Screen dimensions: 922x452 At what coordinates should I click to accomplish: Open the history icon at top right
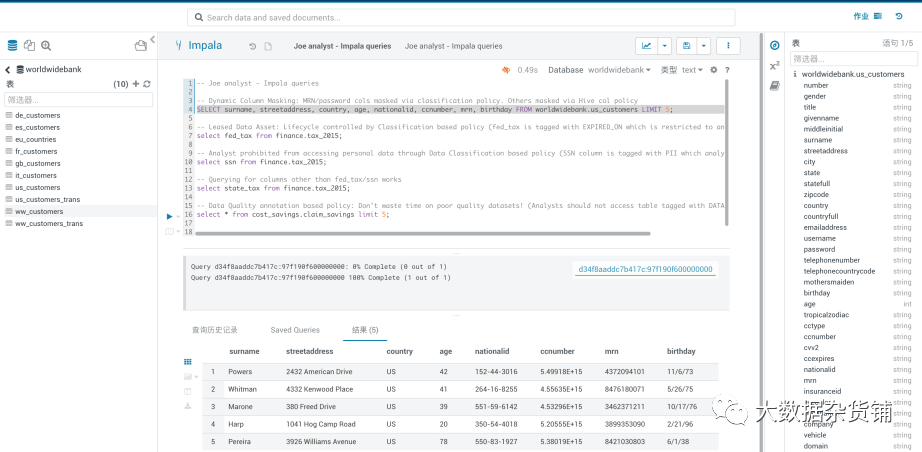coord(899,16)
